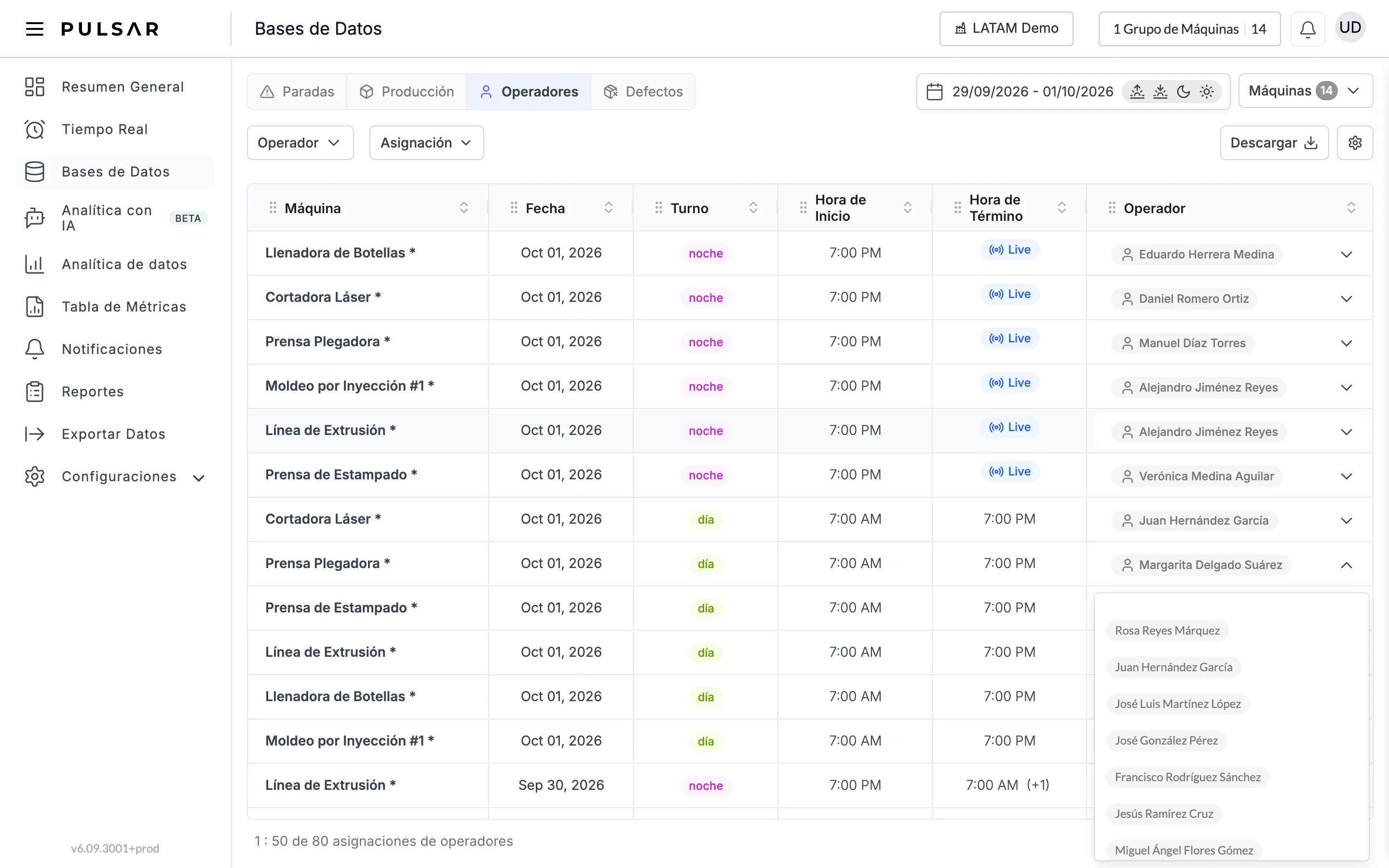Choose José Luis Martínez López option
Screen dimensions: 1389x868
[1178, 704]
